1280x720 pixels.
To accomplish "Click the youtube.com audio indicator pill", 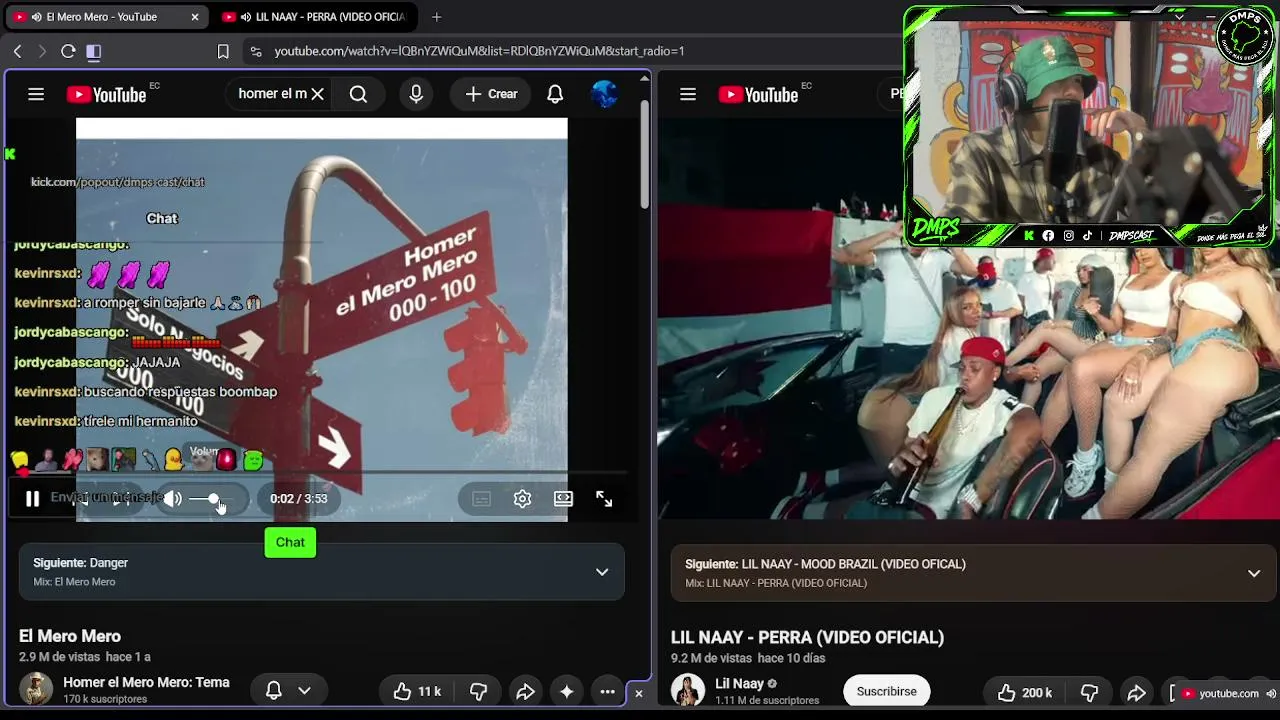I will pyautogui.click(x=1227, y=693).
